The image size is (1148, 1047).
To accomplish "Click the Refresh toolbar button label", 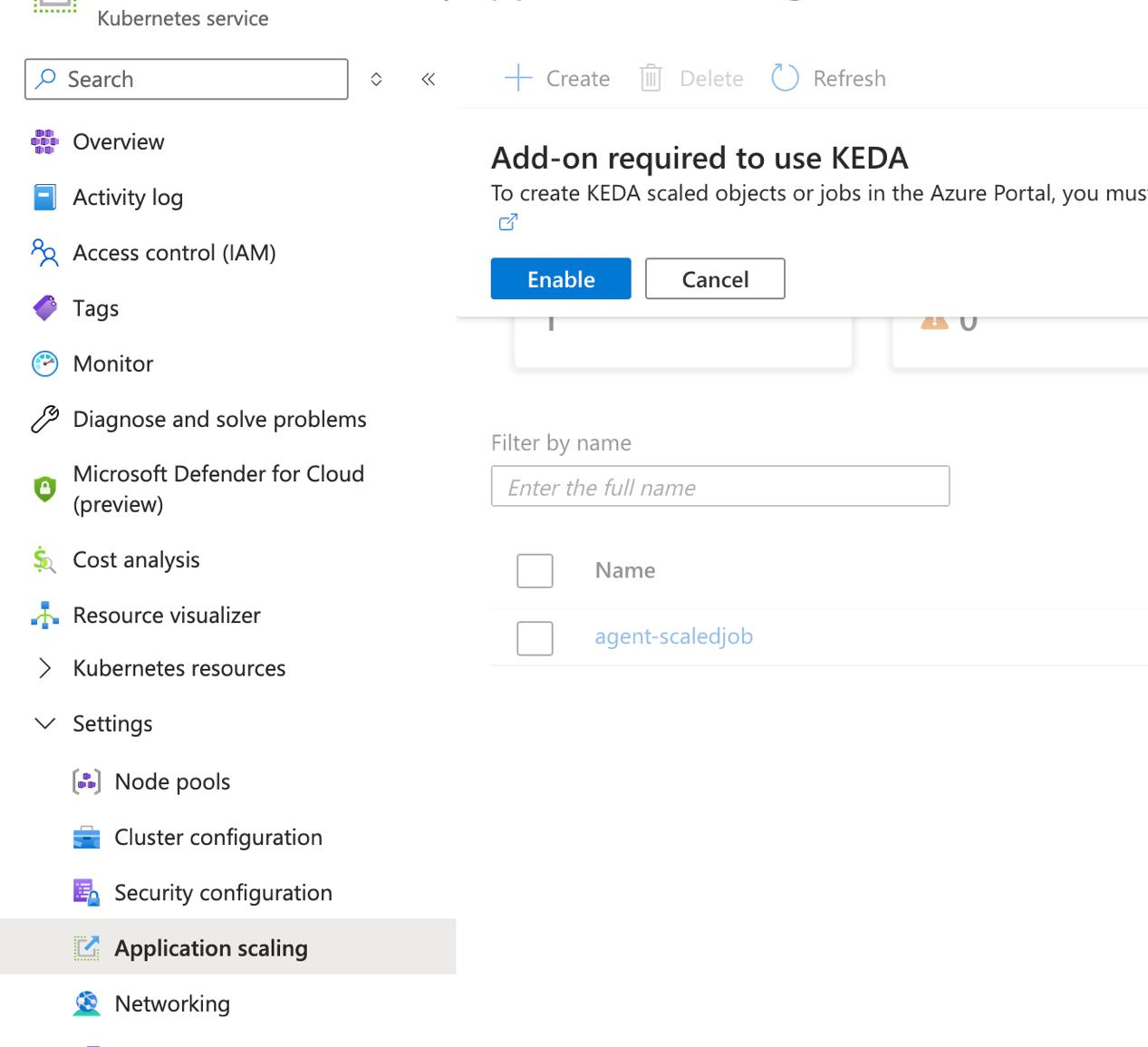I will [x=849, y=79].
